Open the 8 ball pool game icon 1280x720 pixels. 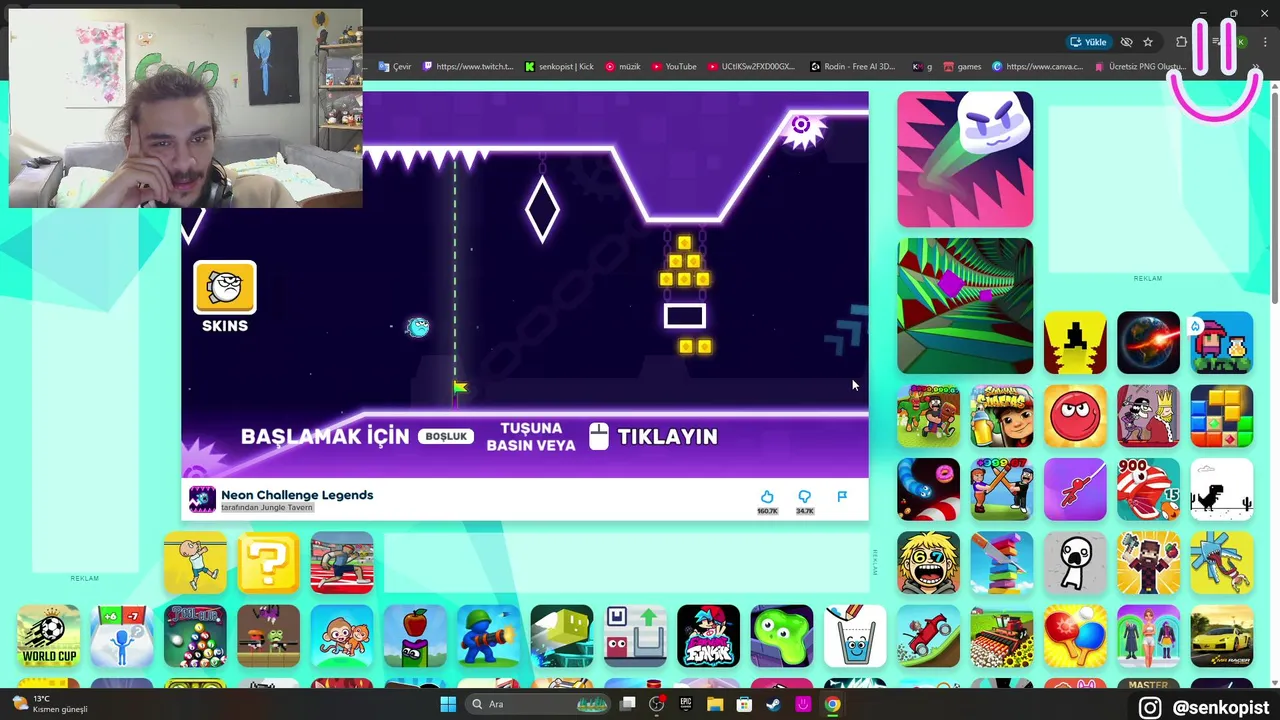click(x=195, y=636)
